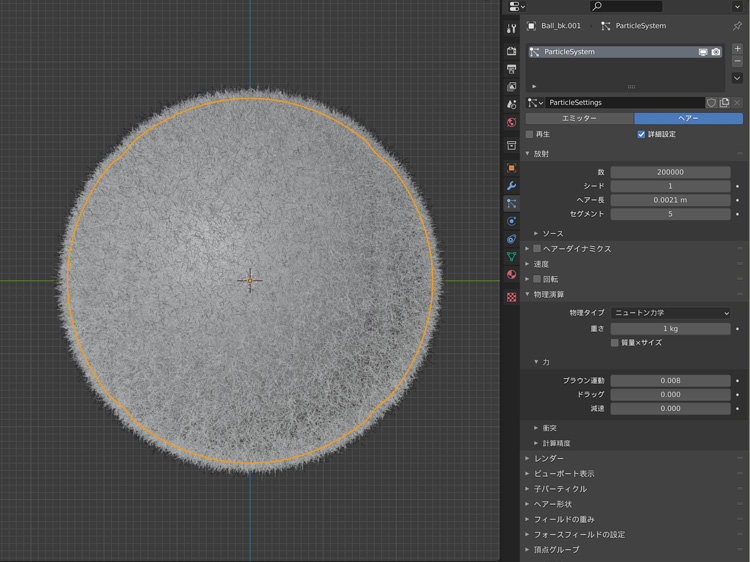
Task: Toggle render visibility of ParticleSystem
Action: (x=716, y=52)
